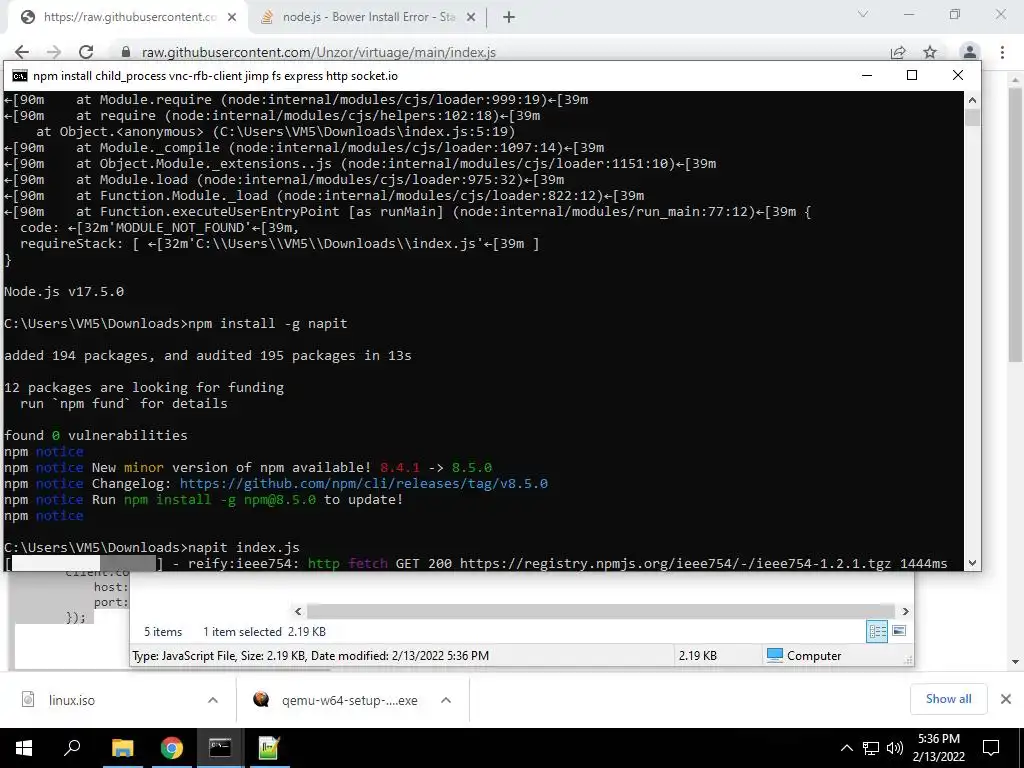Click command prompt scrollbar down arrow
The height and width of the screenshot is (768, 1024).
(x=972, y=562)
